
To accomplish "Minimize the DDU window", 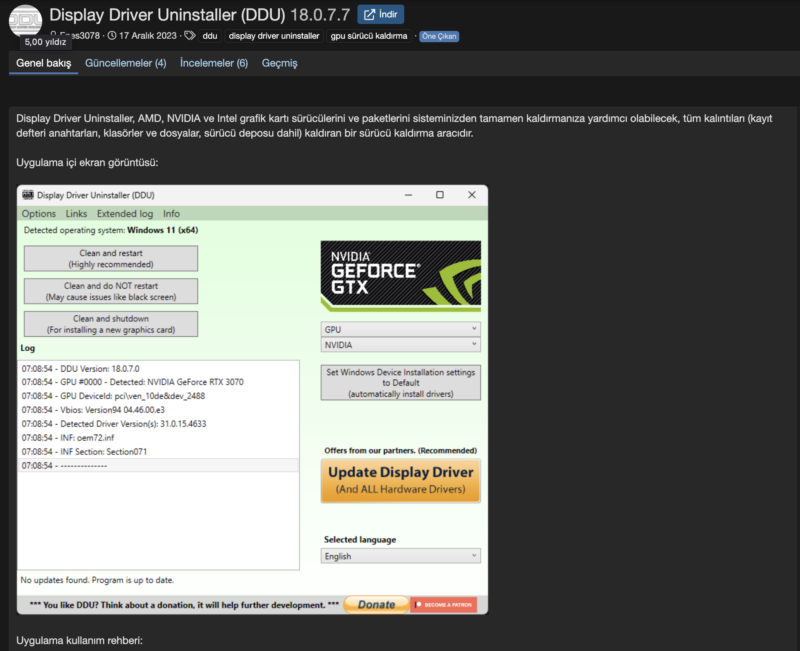I will coord(408,195).
